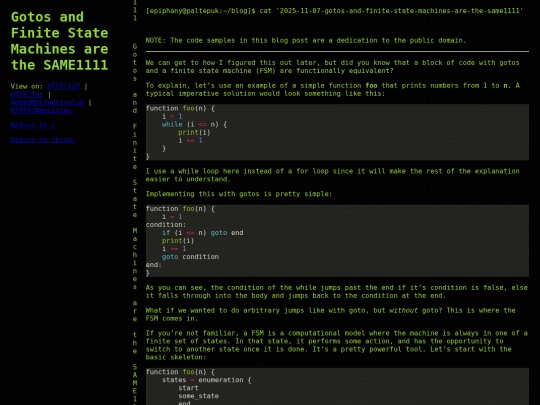540x405 pixels.
Task: Click the code line 'i = 1' in the while-loop sample
Action: pos(172,116)
